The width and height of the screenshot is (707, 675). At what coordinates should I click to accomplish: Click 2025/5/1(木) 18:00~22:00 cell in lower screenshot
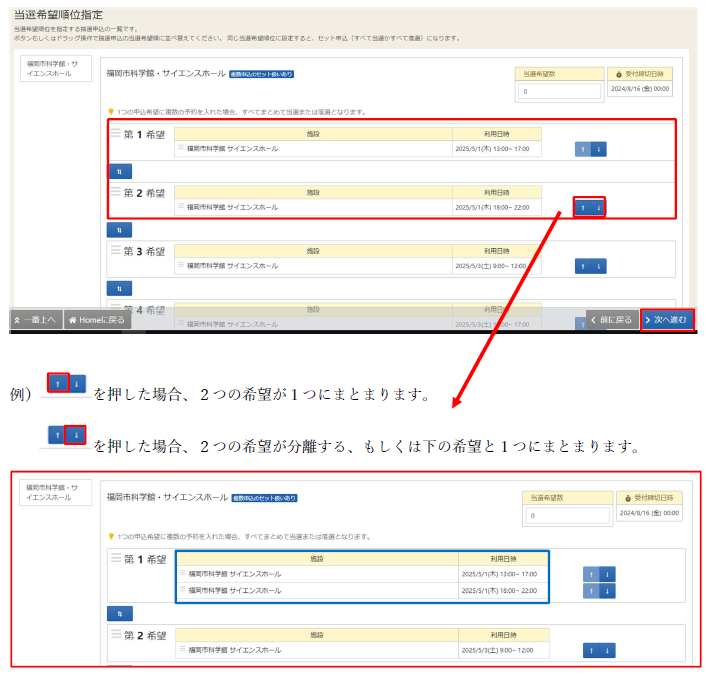504,591
